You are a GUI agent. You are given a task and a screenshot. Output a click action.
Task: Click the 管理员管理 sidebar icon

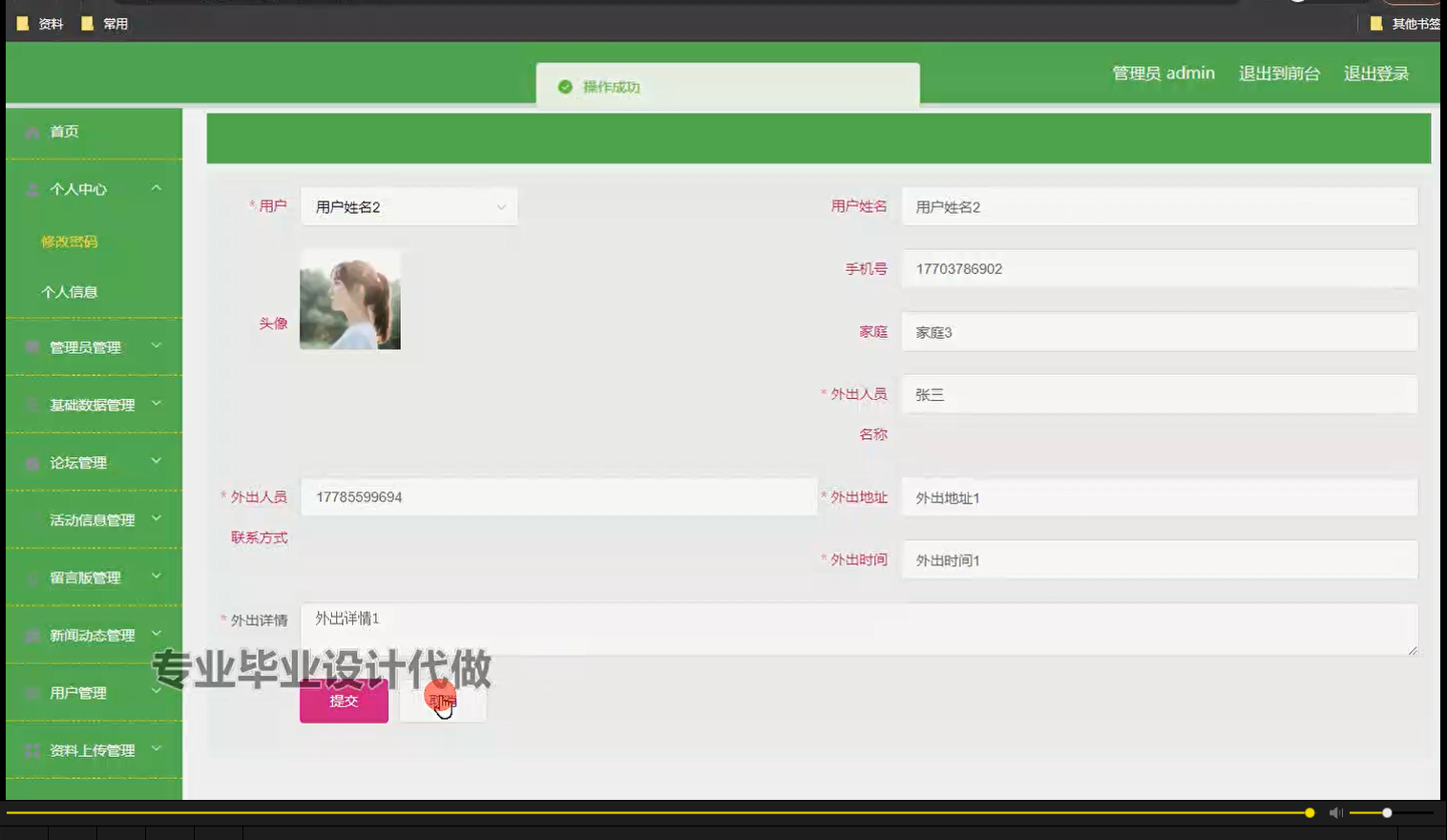tap(31, 347)
